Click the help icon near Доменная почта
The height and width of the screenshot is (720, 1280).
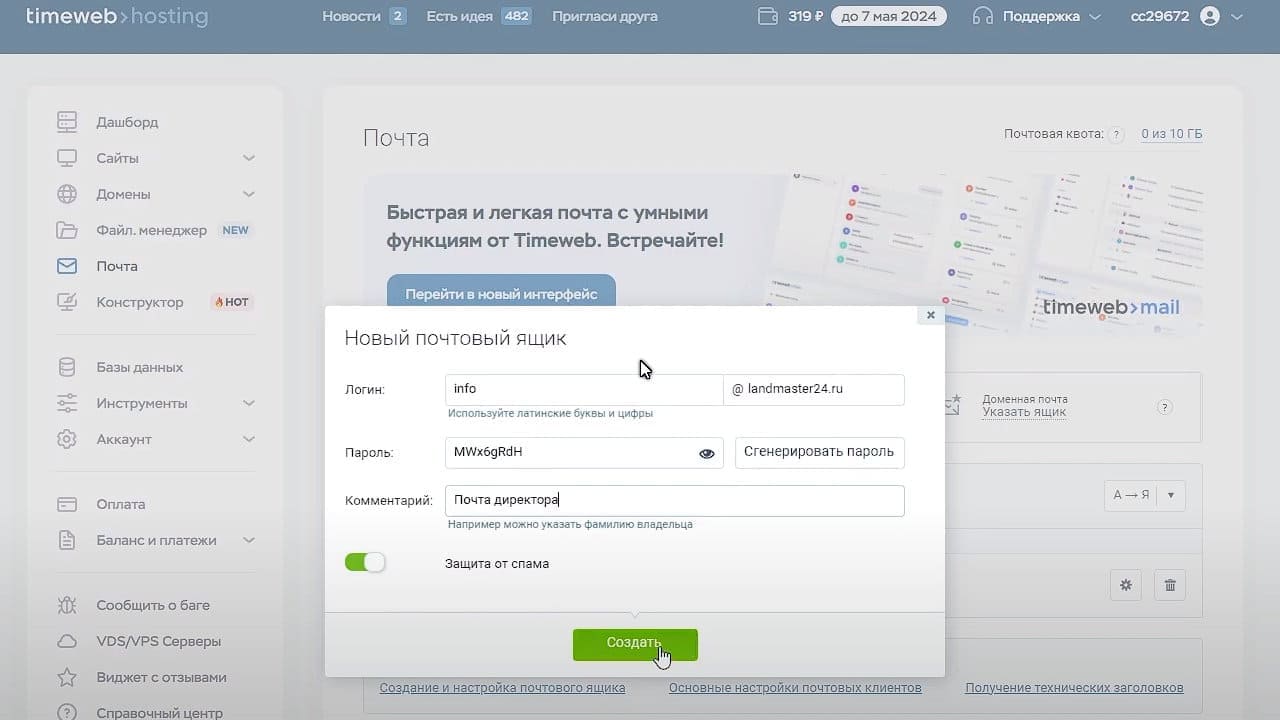1164,407
